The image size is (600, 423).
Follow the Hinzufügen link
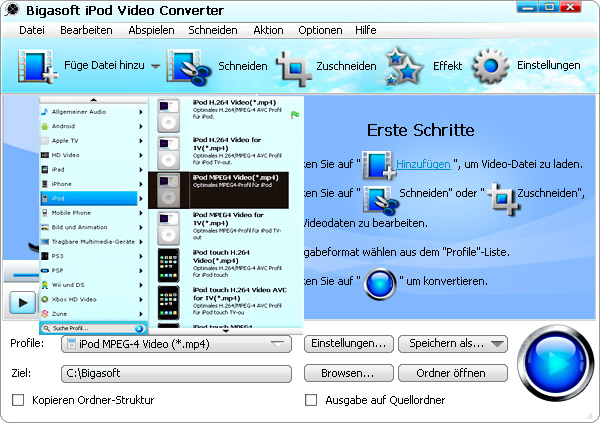pos(423,164)
